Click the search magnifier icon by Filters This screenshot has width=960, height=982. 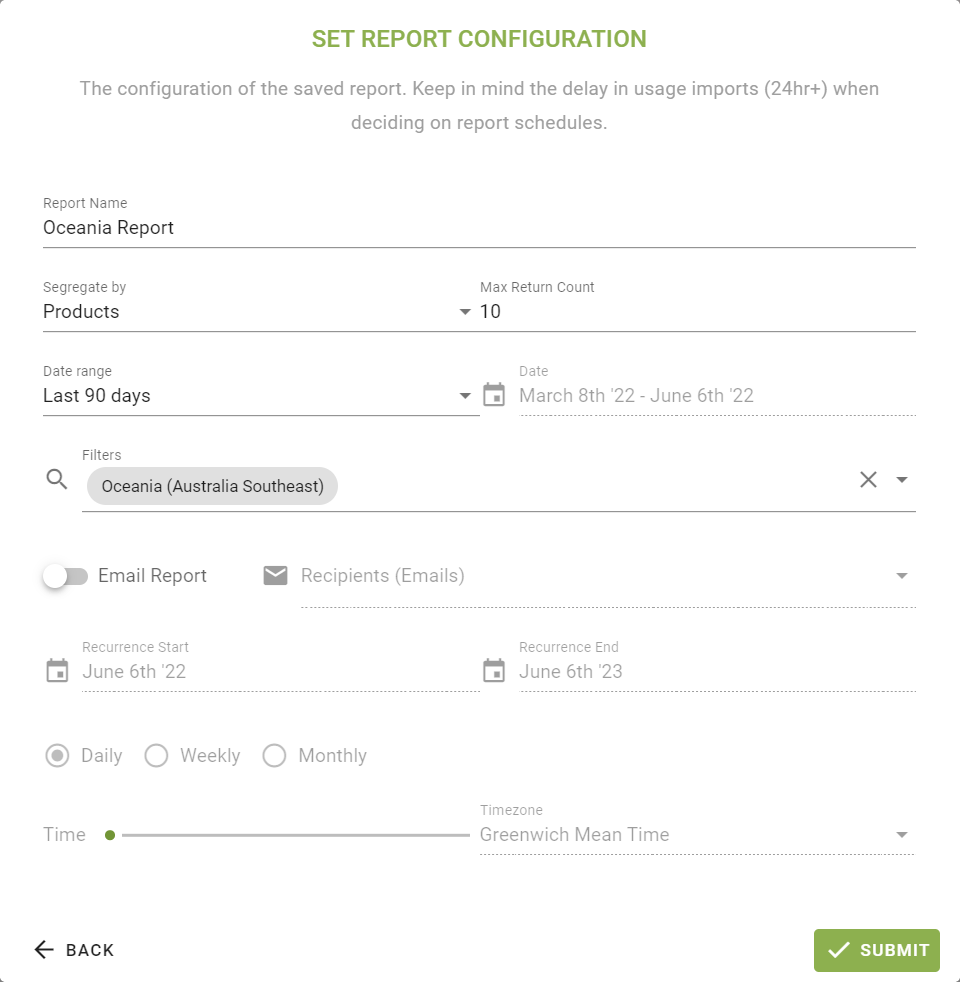[x=57, y=479]
